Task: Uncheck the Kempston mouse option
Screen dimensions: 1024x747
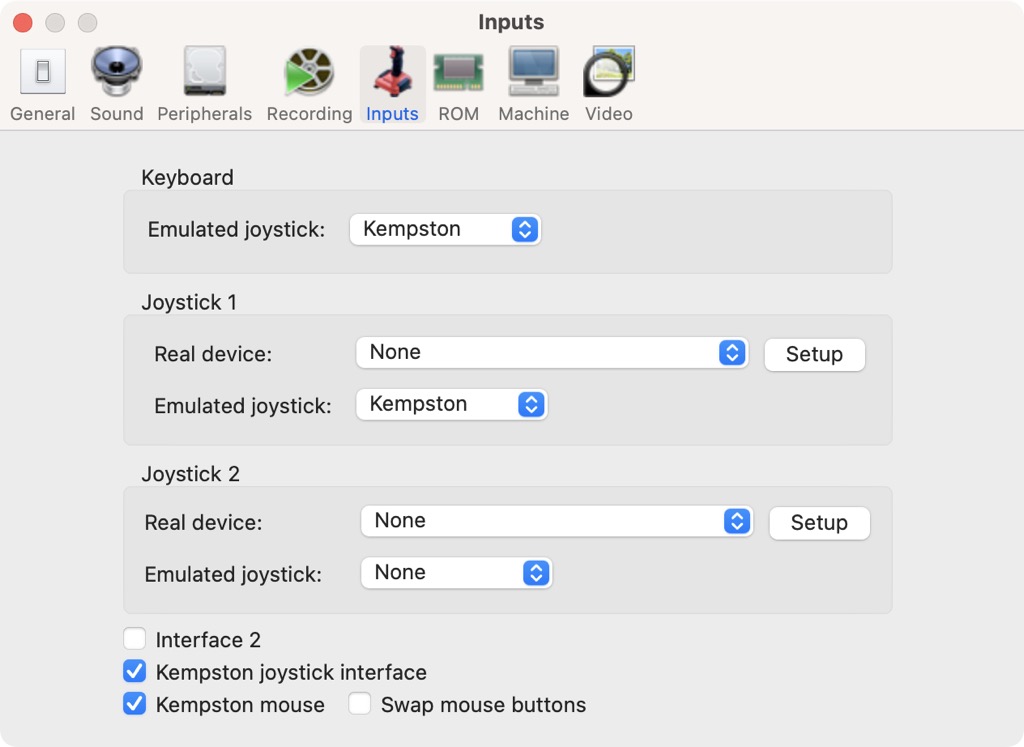Action: (x=135, y=704)
